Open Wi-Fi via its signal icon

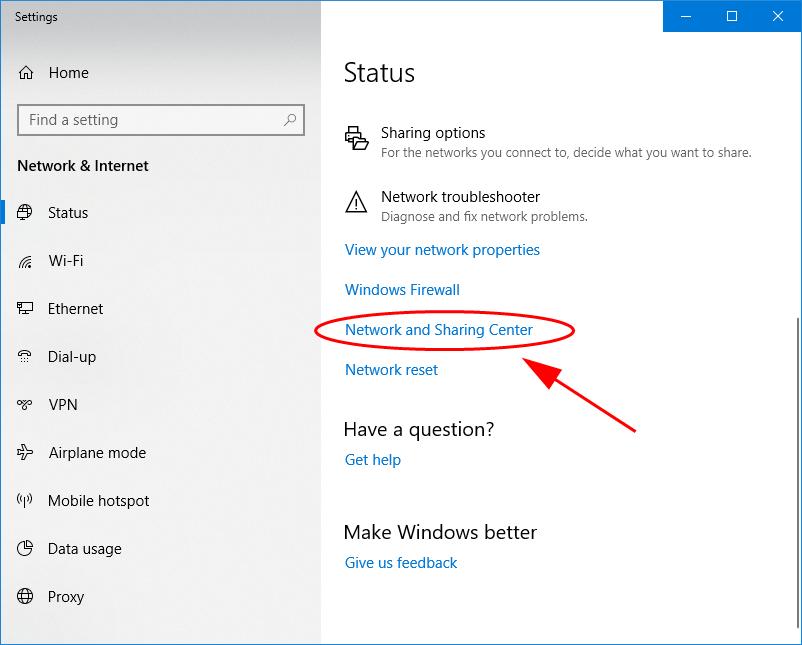click(26, 261)
